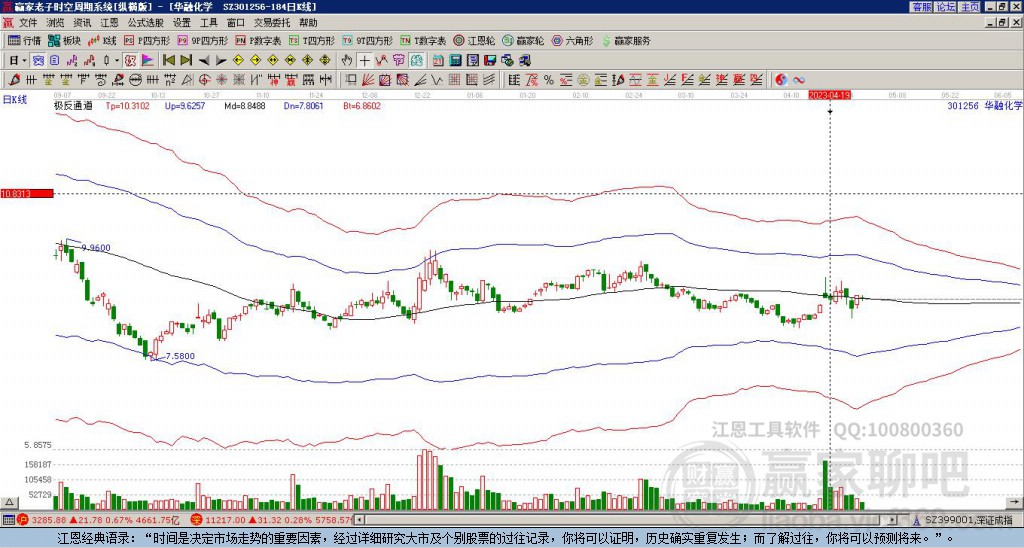This screenshot has width=1024, height=548.
Task: Open the 9T四方形 tool
Action: click(367, 40)
